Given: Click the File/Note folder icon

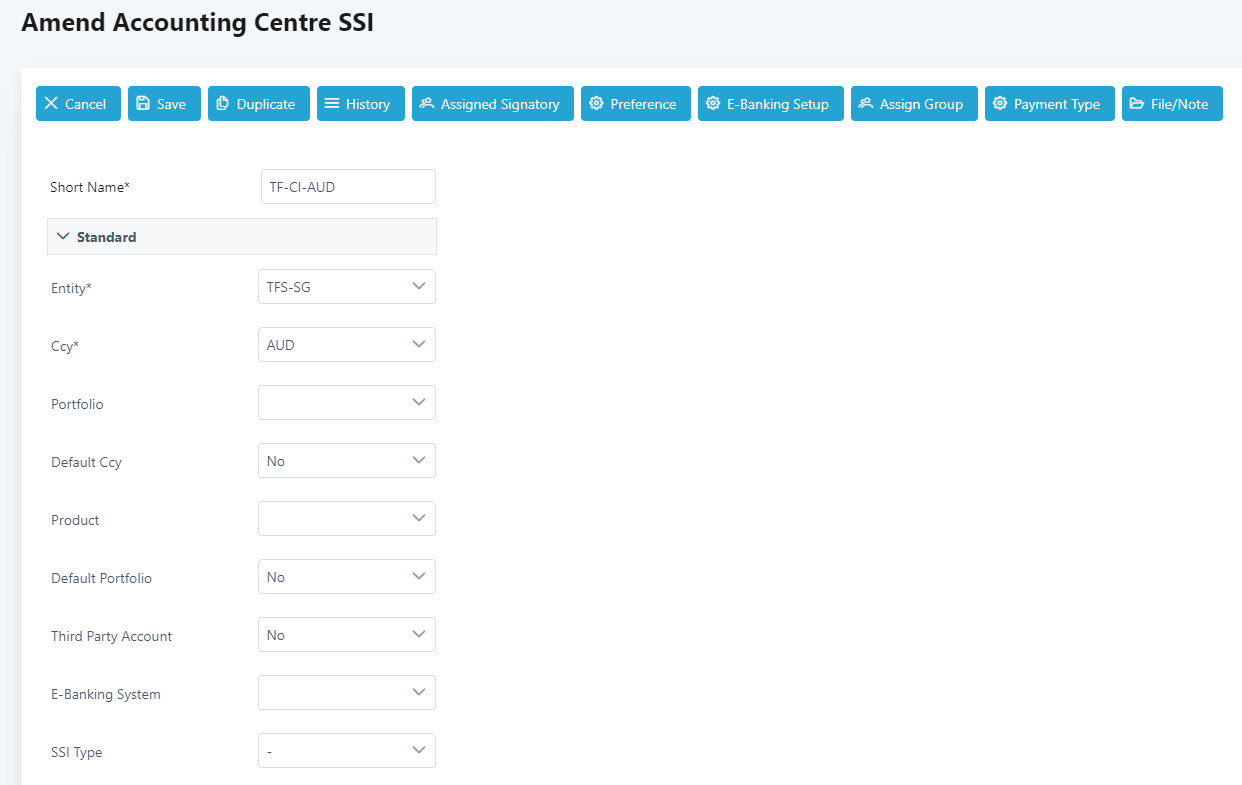Looking at the screenshot, I should (1137, 104).
